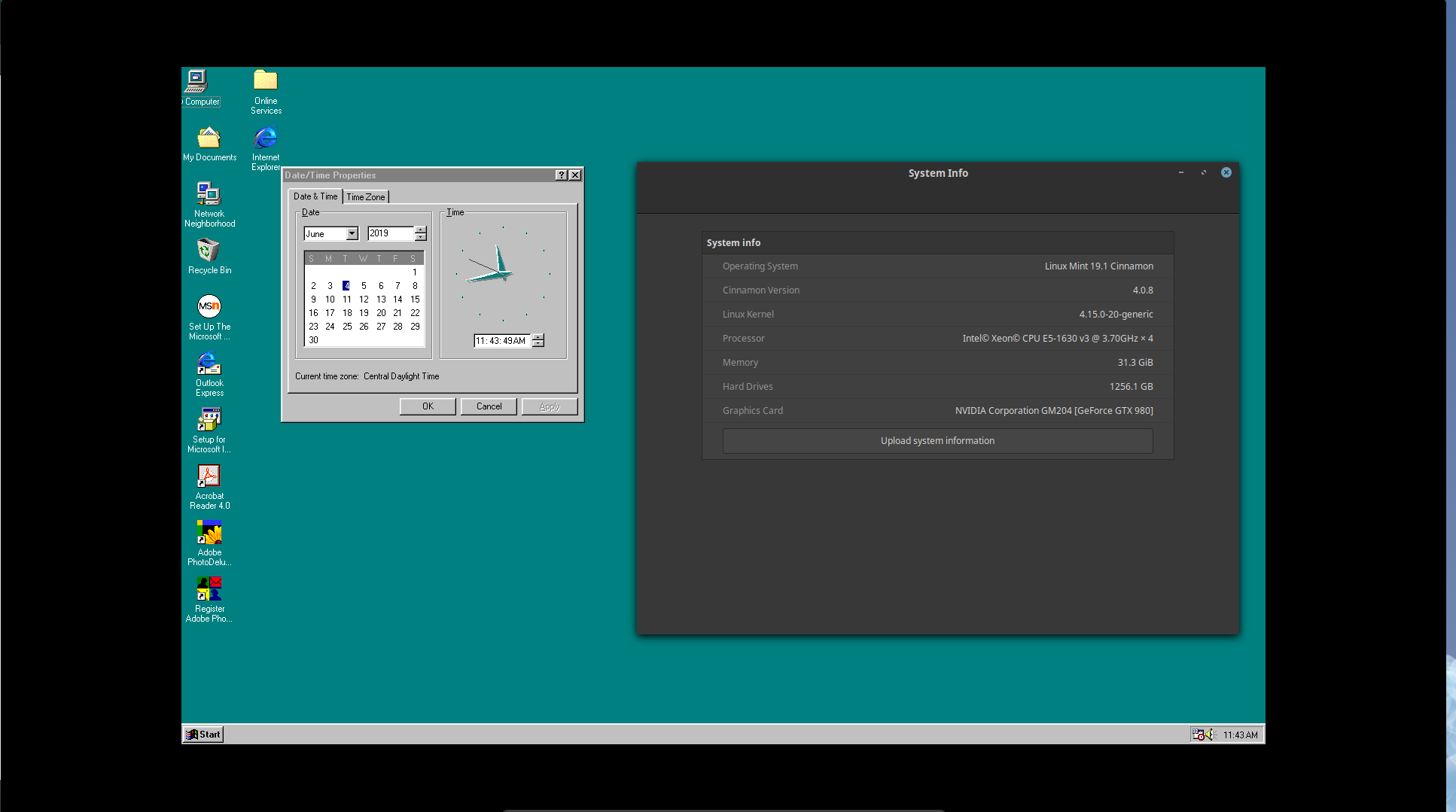This screenshot has height=812, width=1456.
Task: Open the Start menu
Action: [x=203, y=734]
